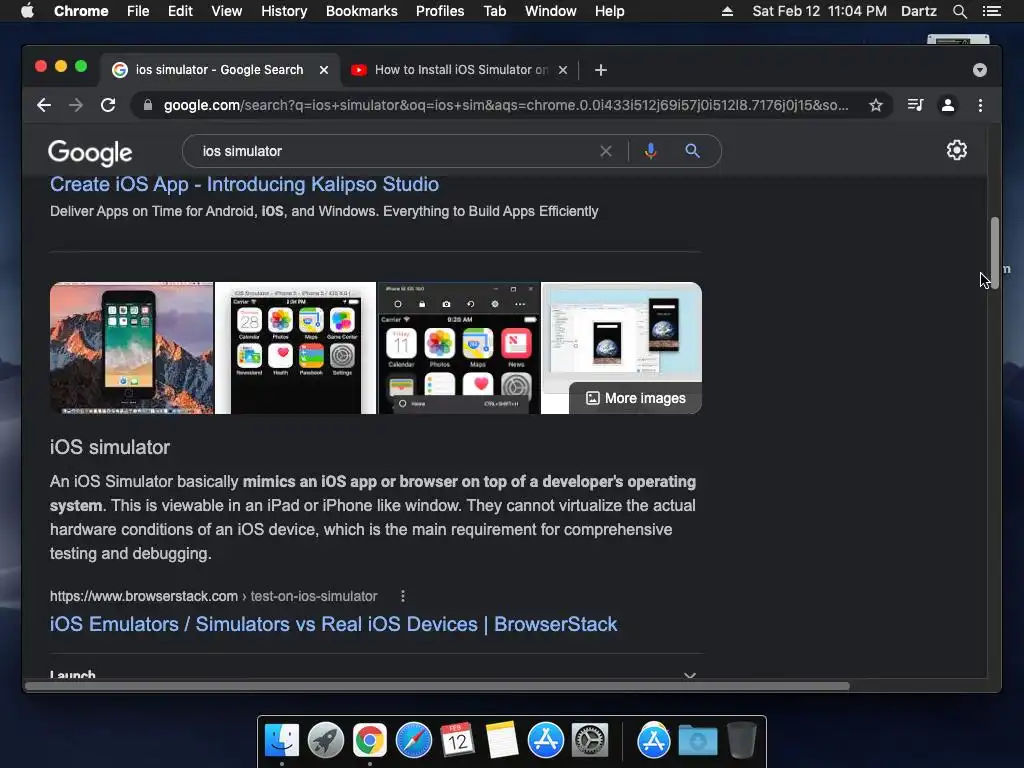Open the iPhone on mountain wallpaper thumbnail
1024x768 pixels.
click(132, 348)
